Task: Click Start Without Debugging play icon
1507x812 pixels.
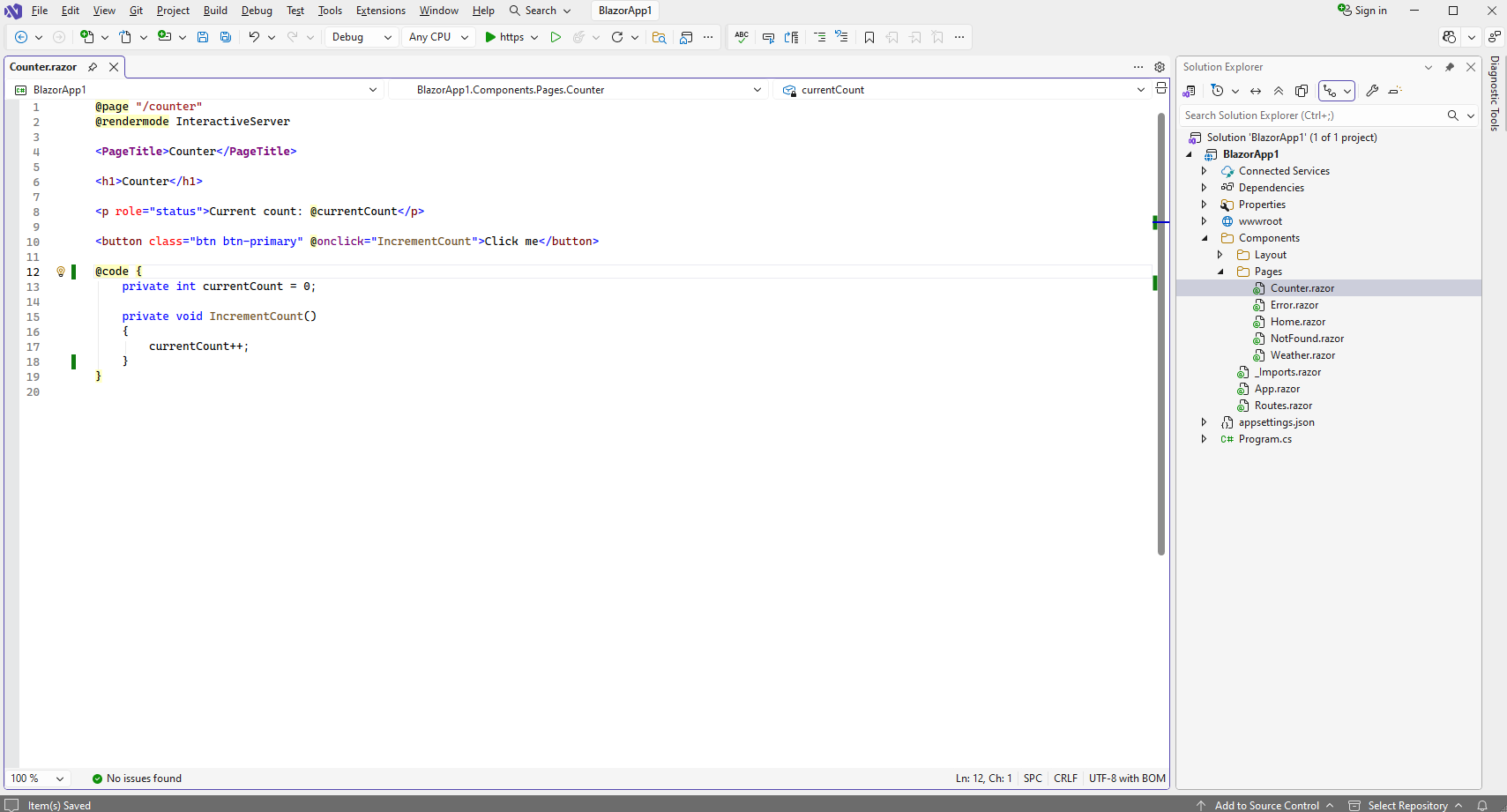Action: [556, 37]
